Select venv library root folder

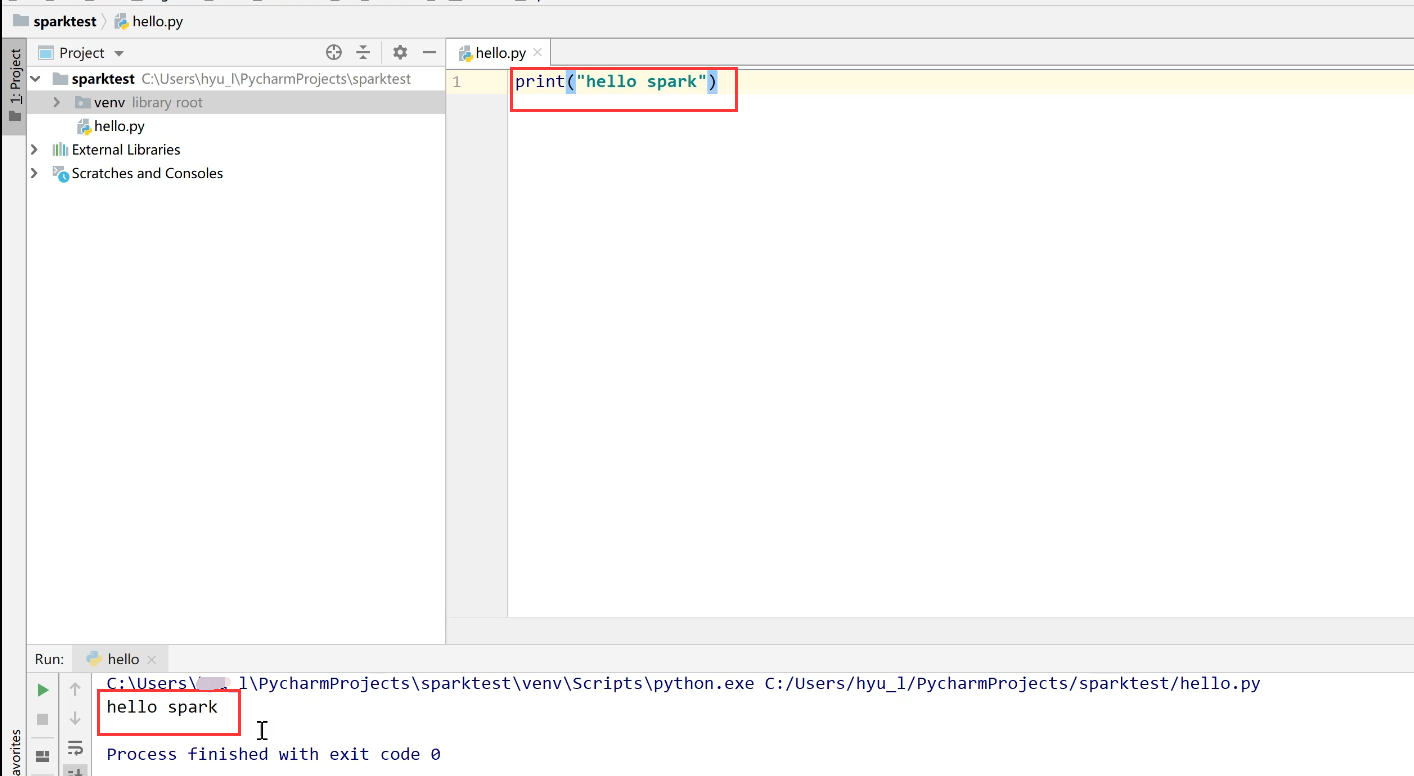pos(236,102)
